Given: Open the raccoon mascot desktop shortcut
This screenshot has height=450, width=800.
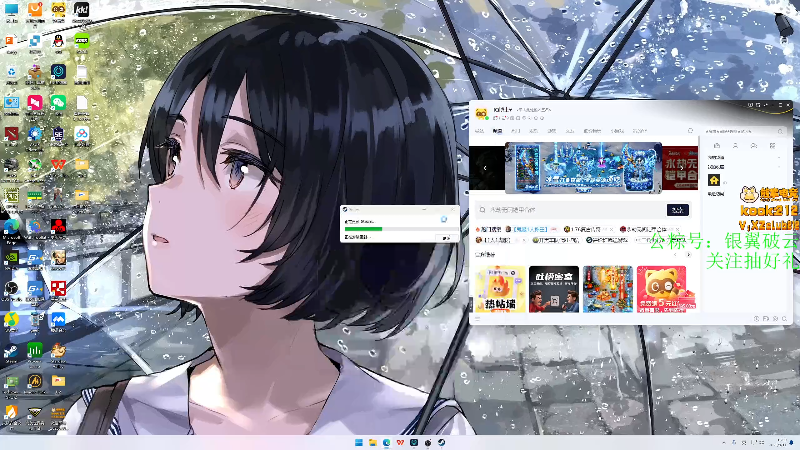Looking at the screenshot, I should (58, 10).
